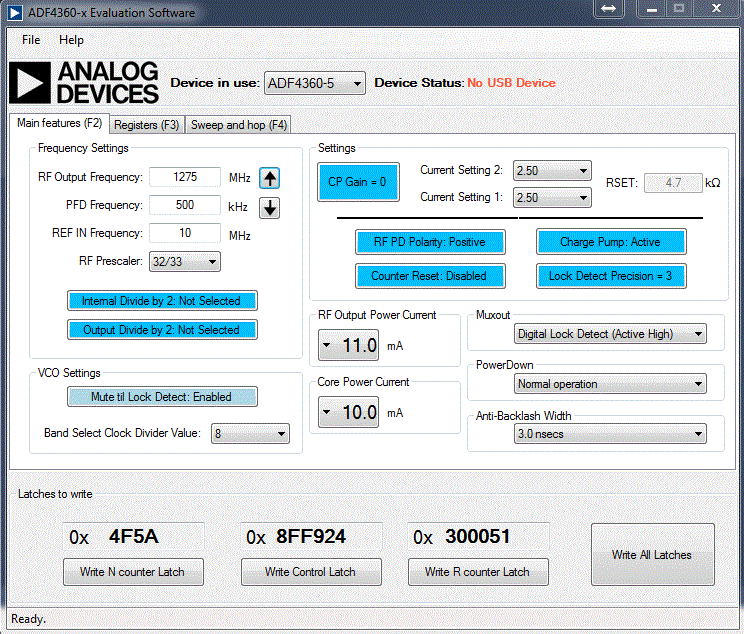
Task: Toggle Mute til Lock Detect button
Action: click(161, 397)
